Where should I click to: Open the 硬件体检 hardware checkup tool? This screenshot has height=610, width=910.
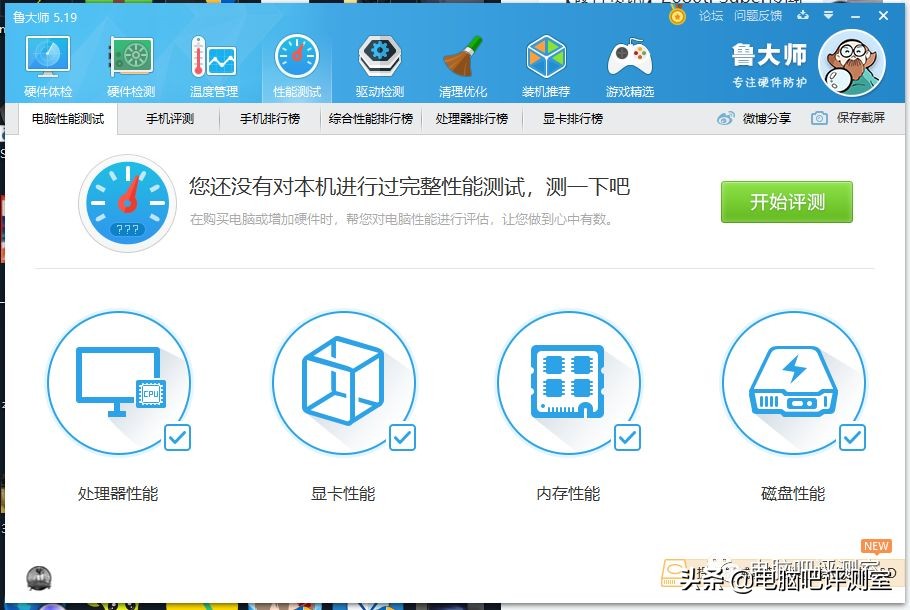click(48, 62)
